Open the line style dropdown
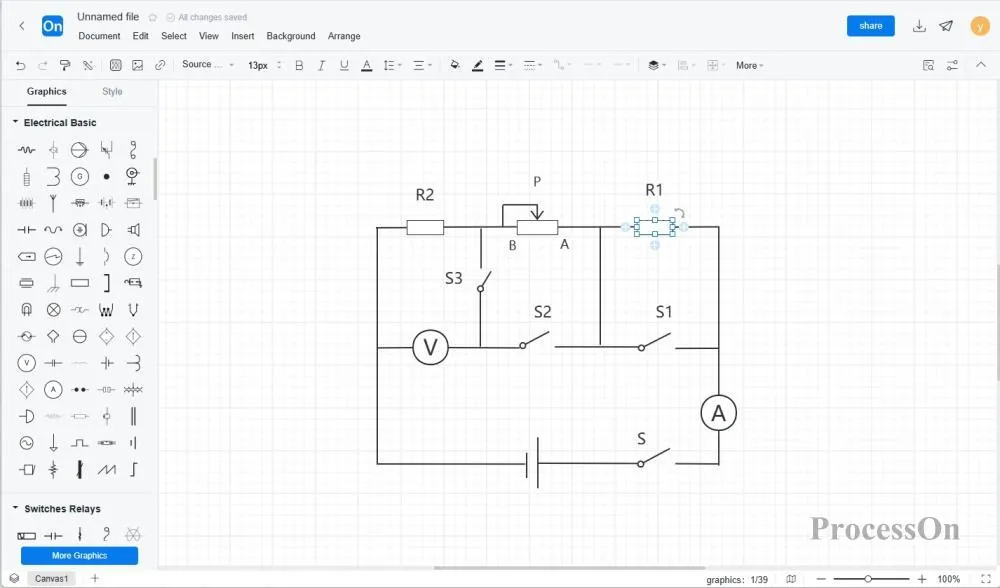The height and width of the screenshot is (588, 1000). point(532,65)
